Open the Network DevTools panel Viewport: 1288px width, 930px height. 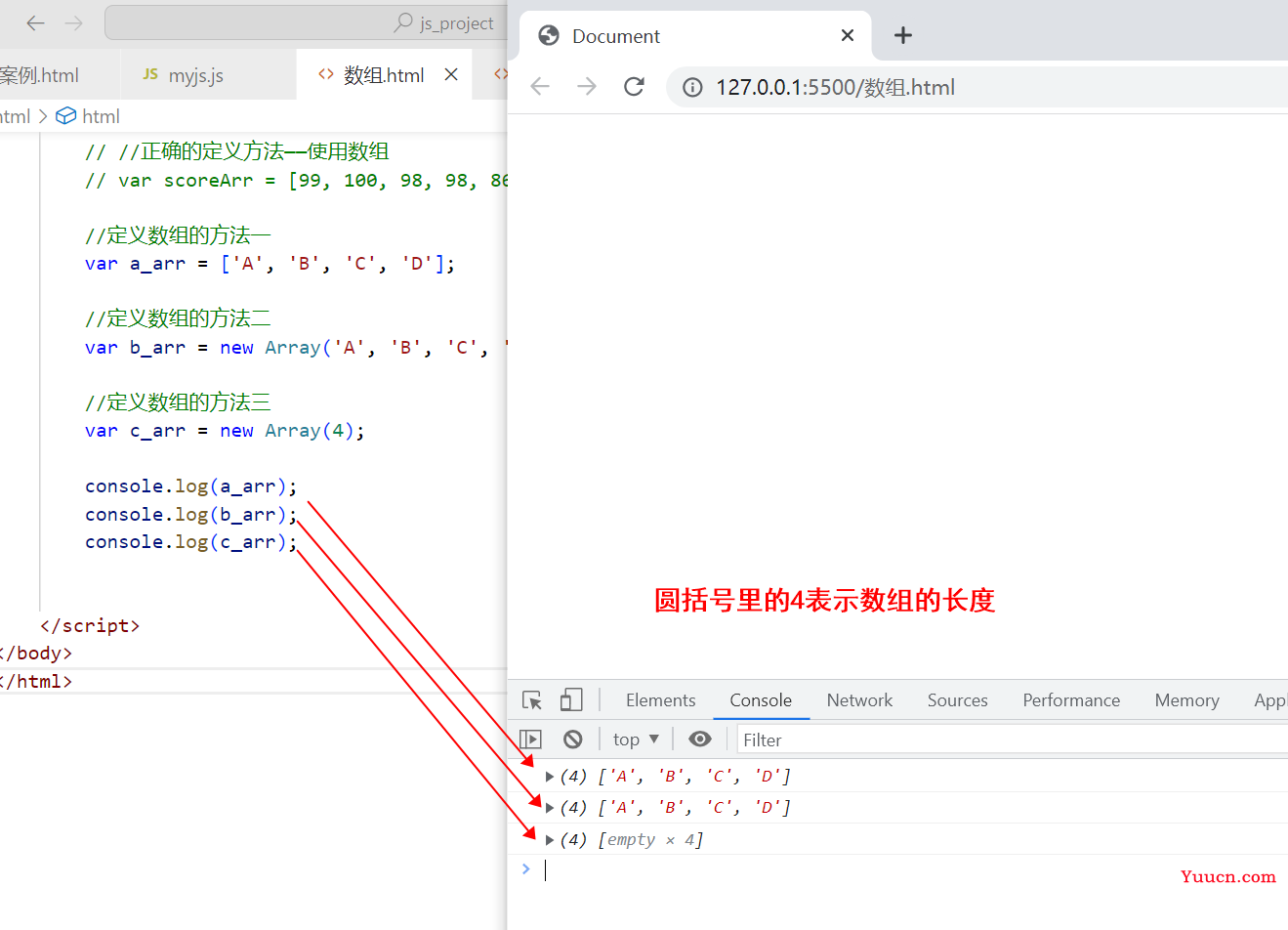(859, 700)
